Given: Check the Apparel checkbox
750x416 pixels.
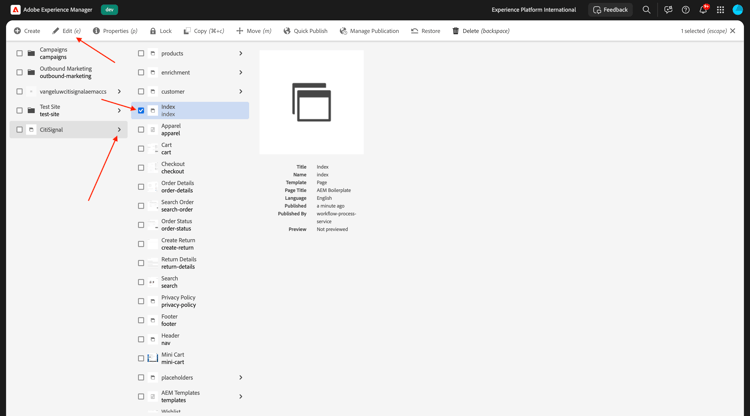Looking at the screenshot, I should click(x=141, y=130).
